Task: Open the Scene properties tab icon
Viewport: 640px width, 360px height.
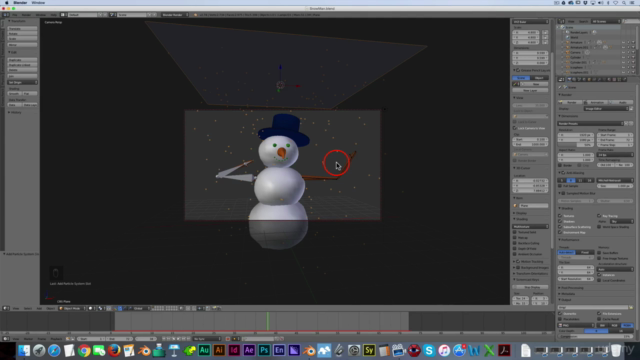Action: 579,80
